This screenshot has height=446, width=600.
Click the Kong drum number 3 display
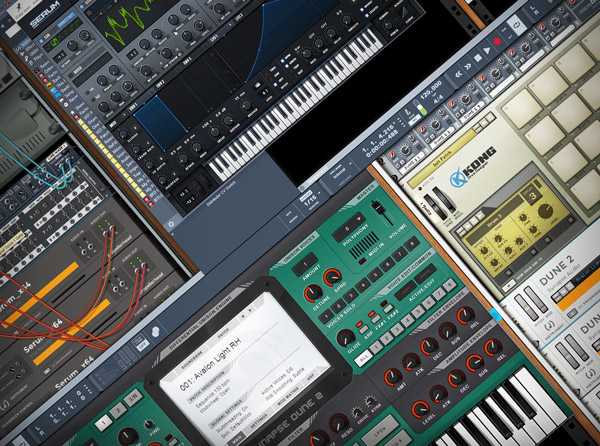coord(532,194)
